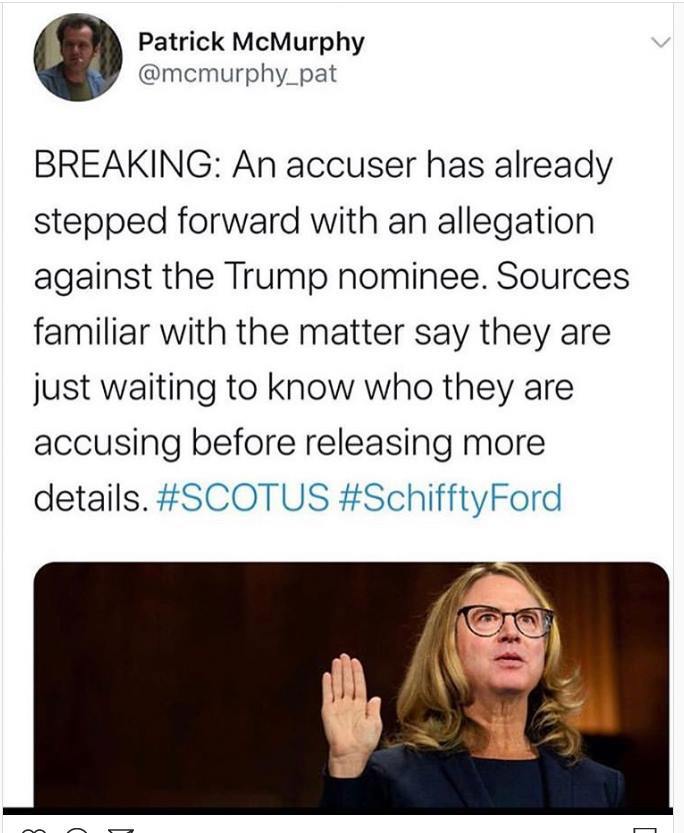Follow the #SCOTUS hashtag link
This screenshot has height=833, width=684.
[243, 497]
